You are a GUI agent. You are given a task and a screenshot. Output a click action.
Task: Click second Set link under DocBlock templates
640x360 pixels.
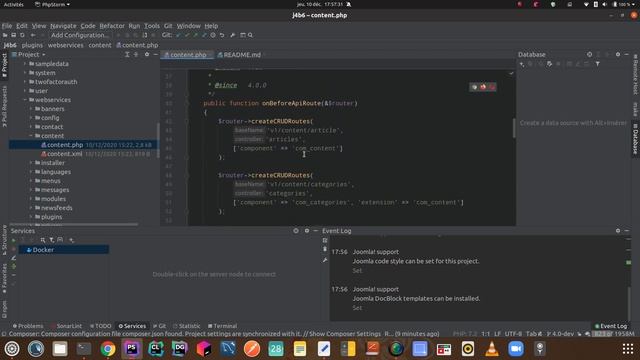[x=357, y=308]
